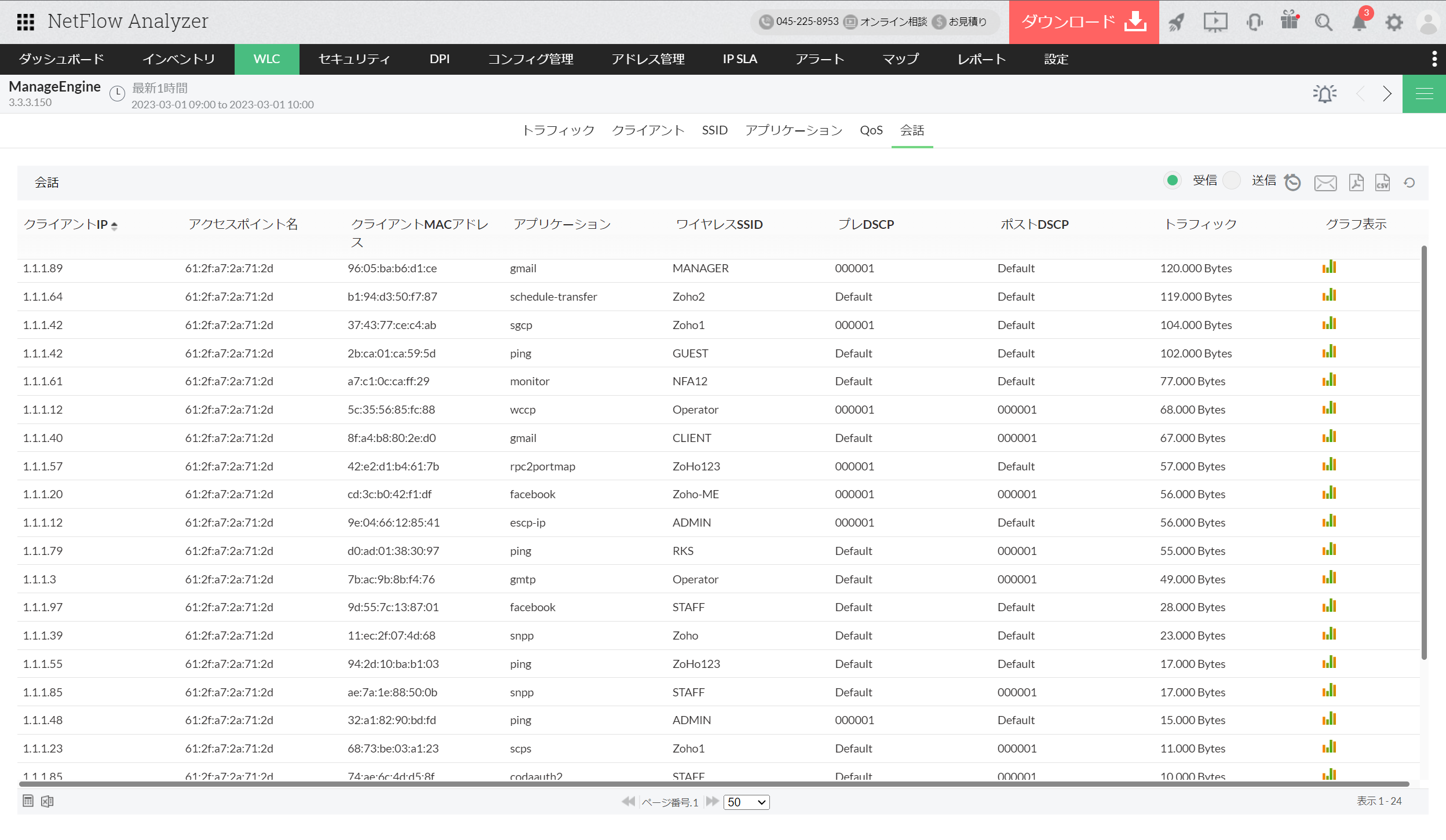Image resolution: width=1446 pixels, height=840 pixels.
Task: Switch to the SSID tab
Action: (714, 130)
